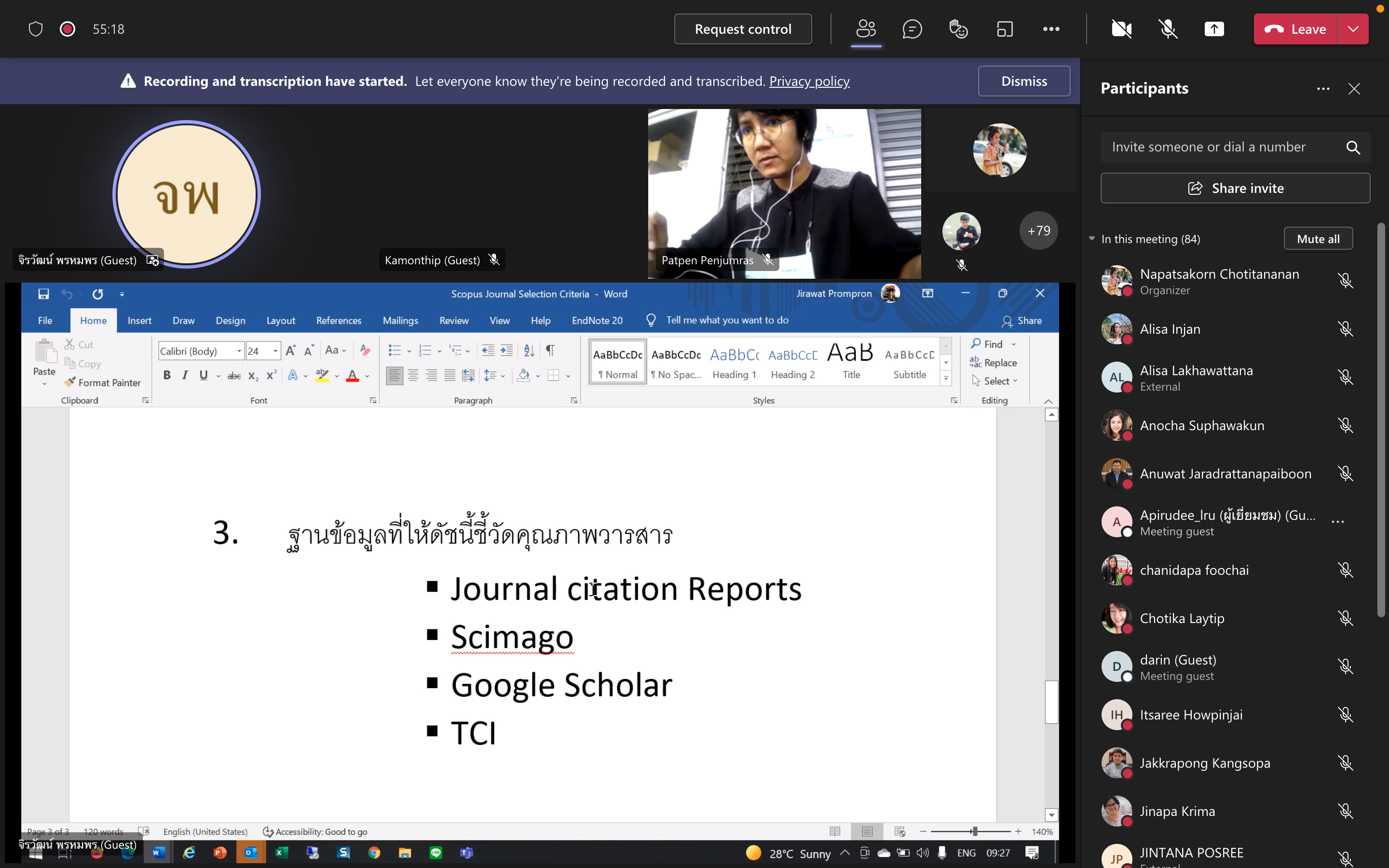Open the File menu in Word
Image resolution: width=1389 pixels, height=868 pixels.
tap(45, 320)
